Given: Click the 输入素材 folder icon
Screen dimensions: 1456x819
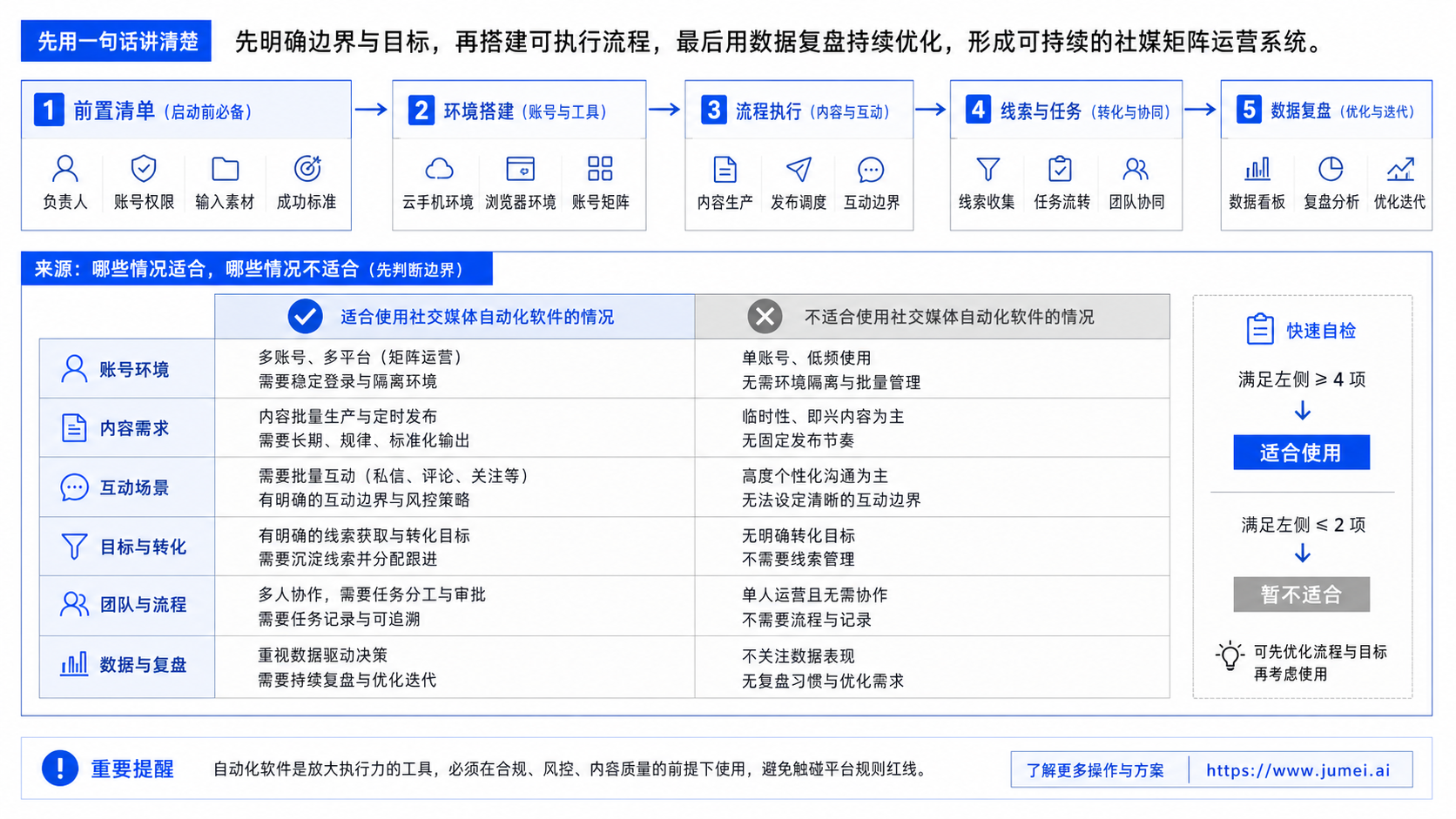Looking at the screenshot, I should click(225, 168).
